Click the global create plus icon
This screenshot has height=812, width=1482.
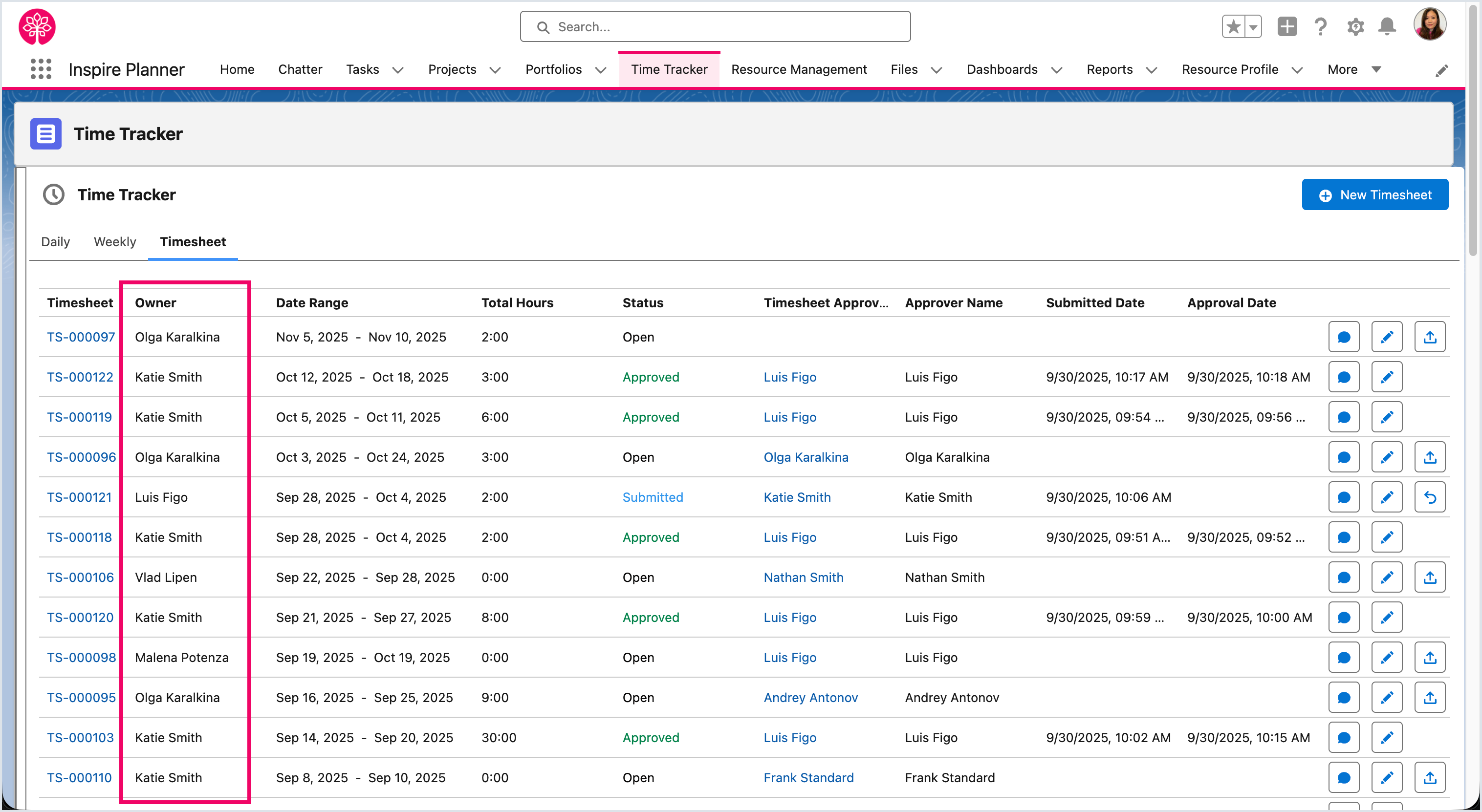(1287, 26)
